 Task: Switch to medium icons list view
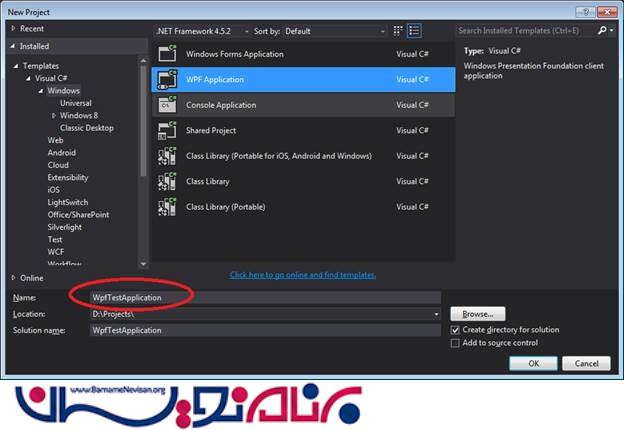pos(414,31)
